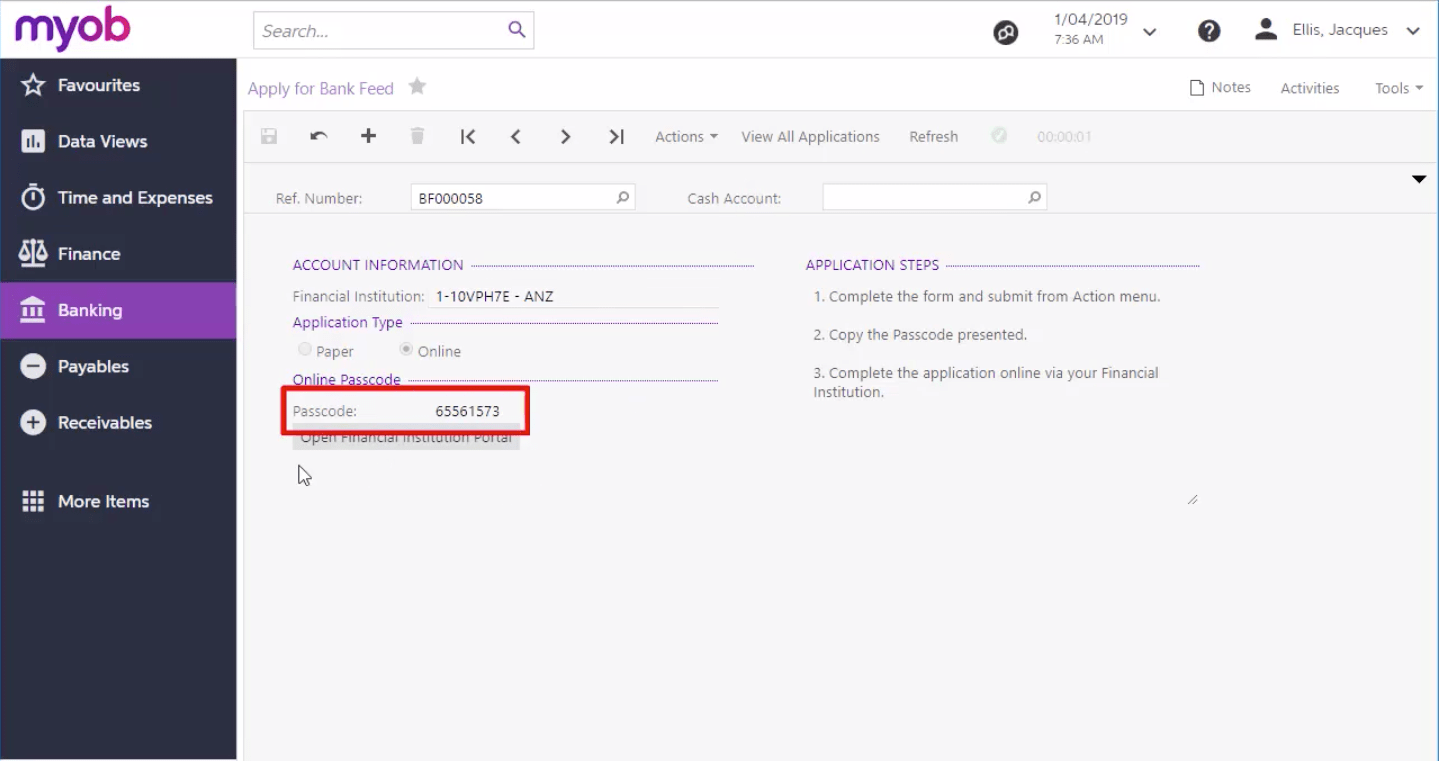Jump to last record icon

616,137
